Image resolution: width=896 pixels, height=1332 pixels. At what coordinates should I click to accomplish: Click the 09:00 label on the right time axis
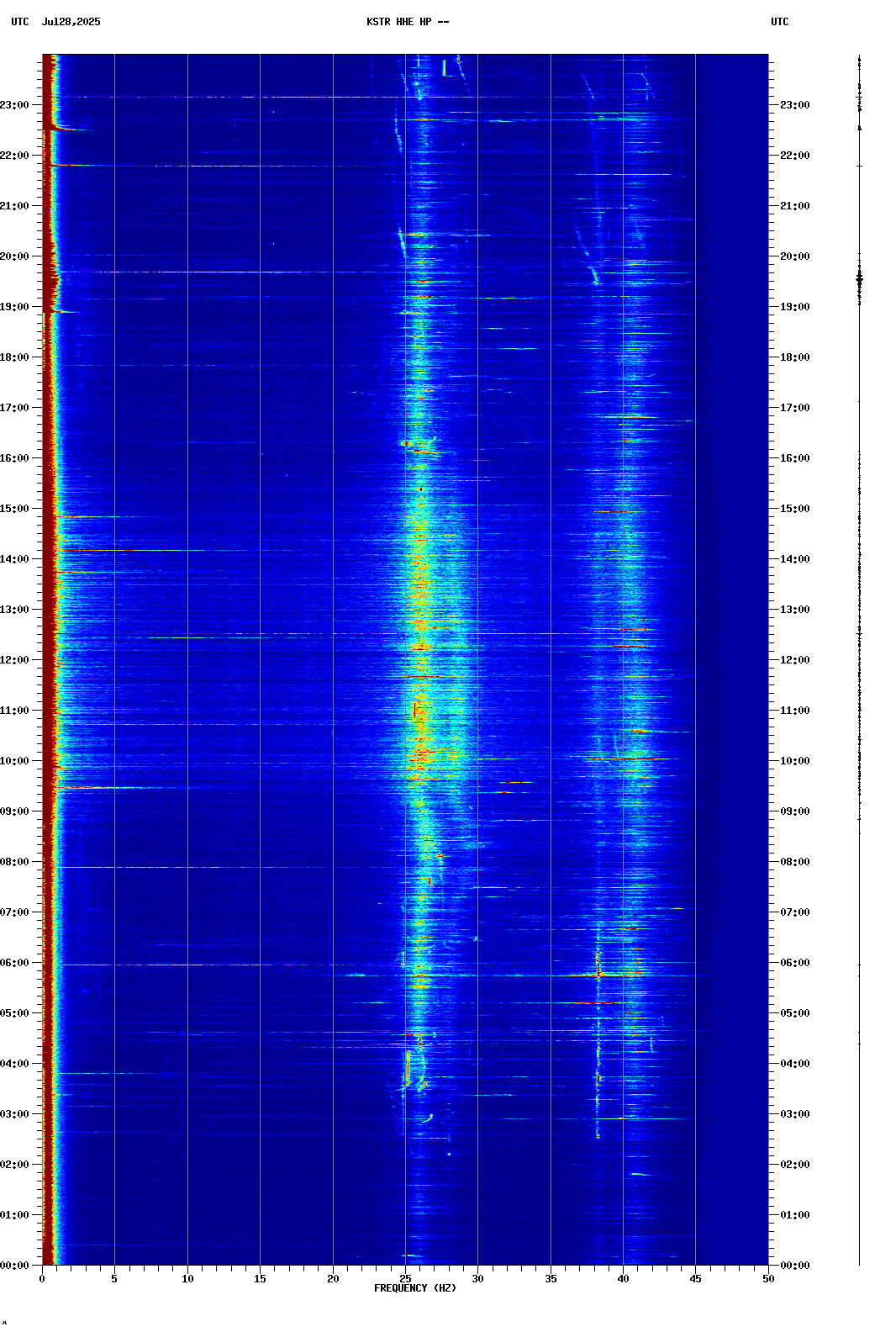pos(795,811)
